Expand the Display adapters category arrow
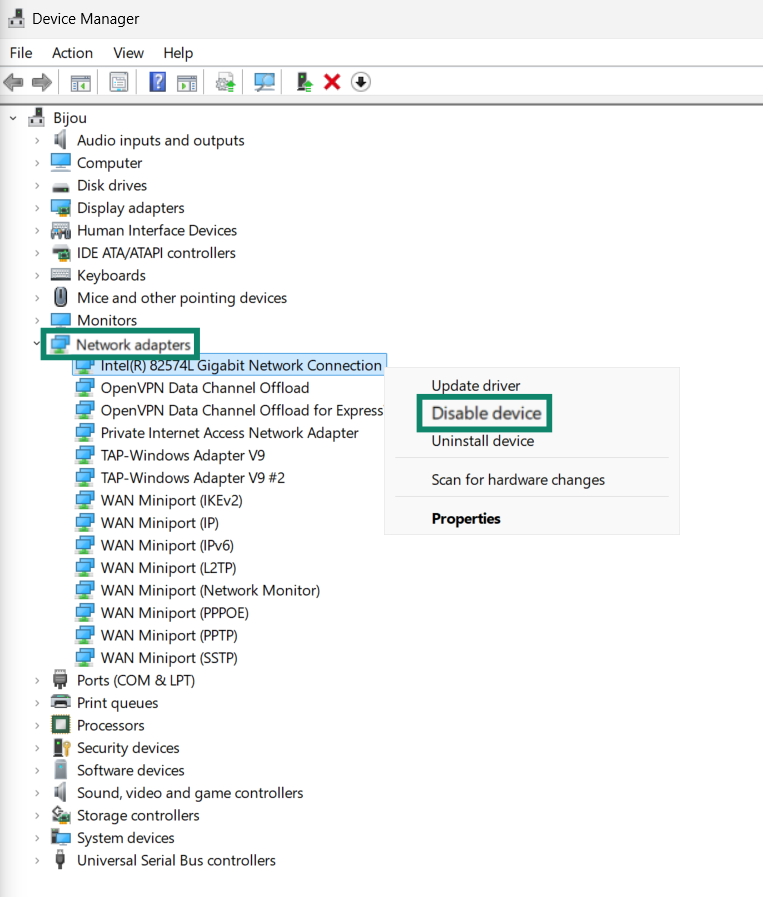 [x=37, y=208]
